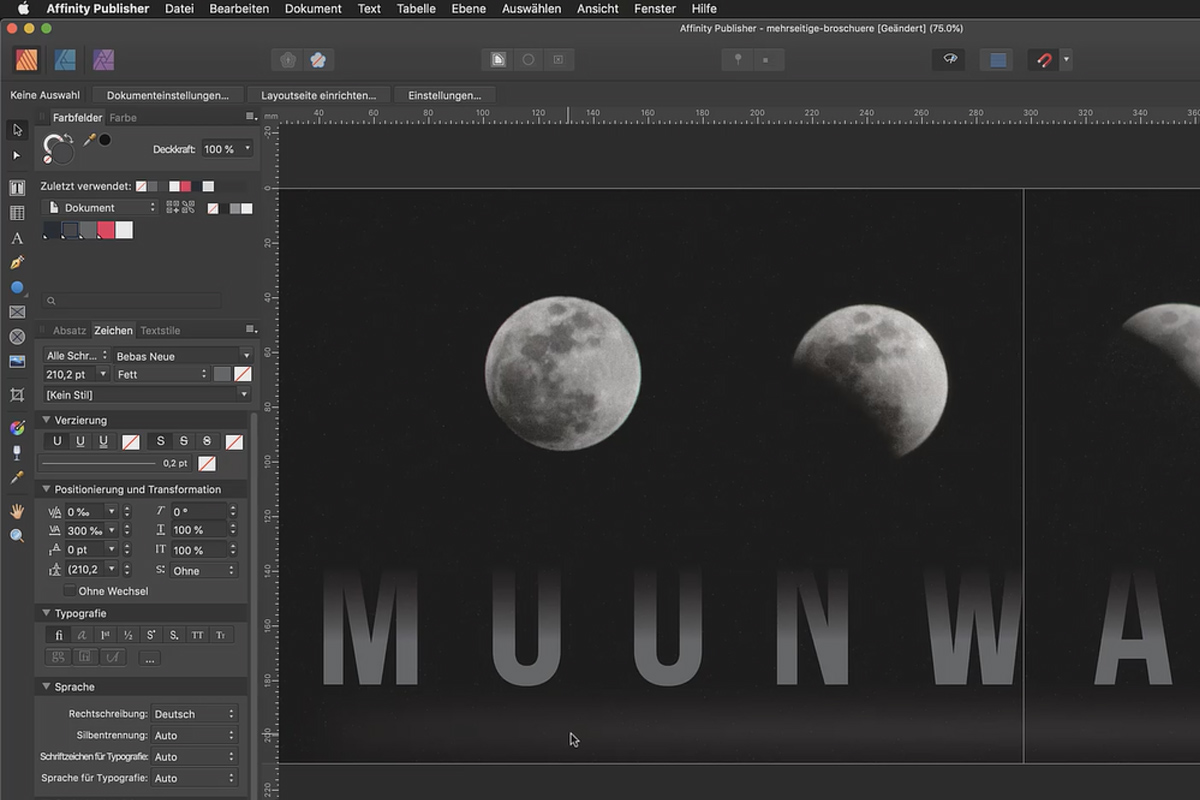Switch to the Designer persona icon
Image resolution: width=1200 pixels, height=800 pixels.
coord(65,60)
